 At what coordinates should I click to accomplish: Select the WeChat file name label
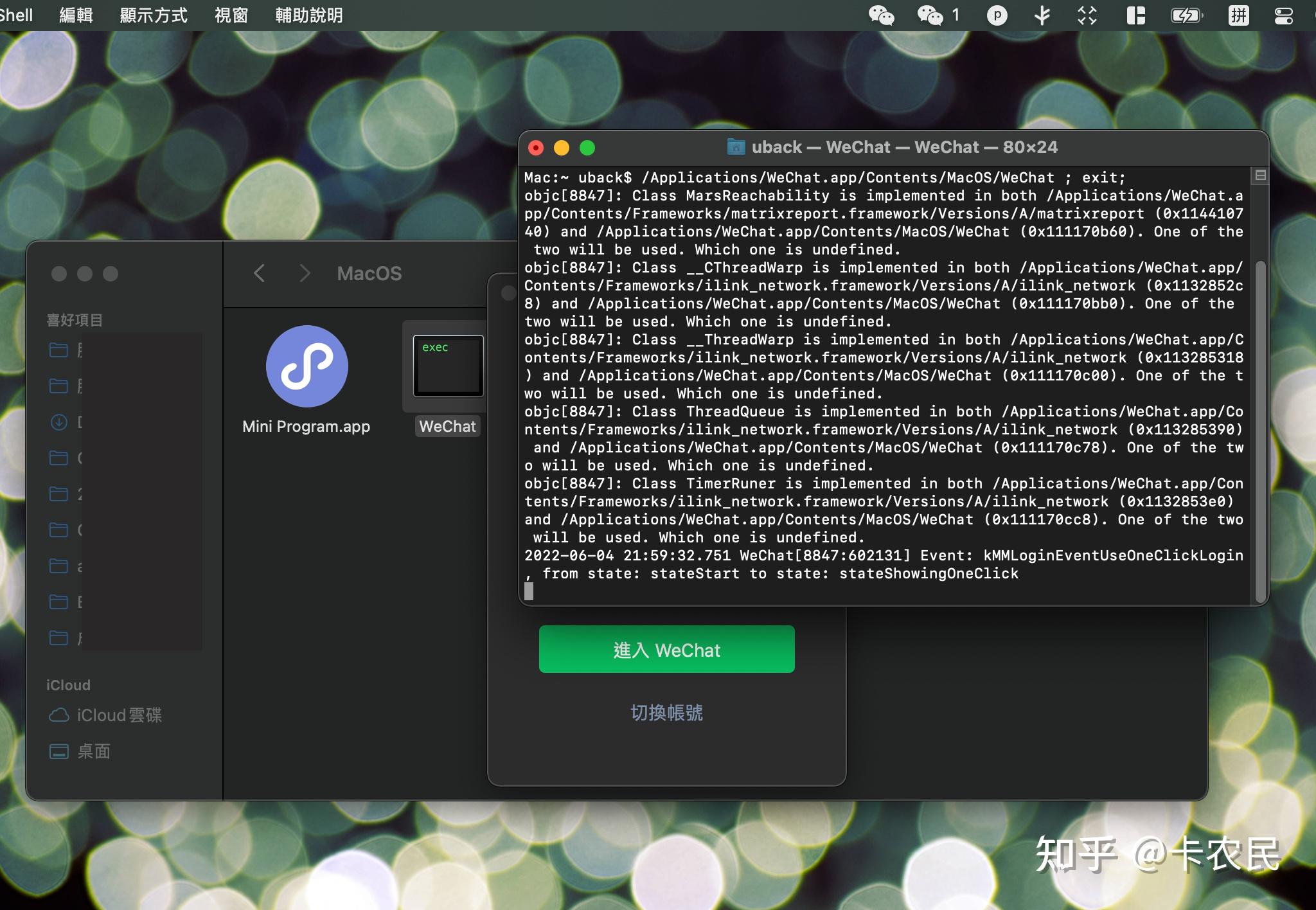447,426
